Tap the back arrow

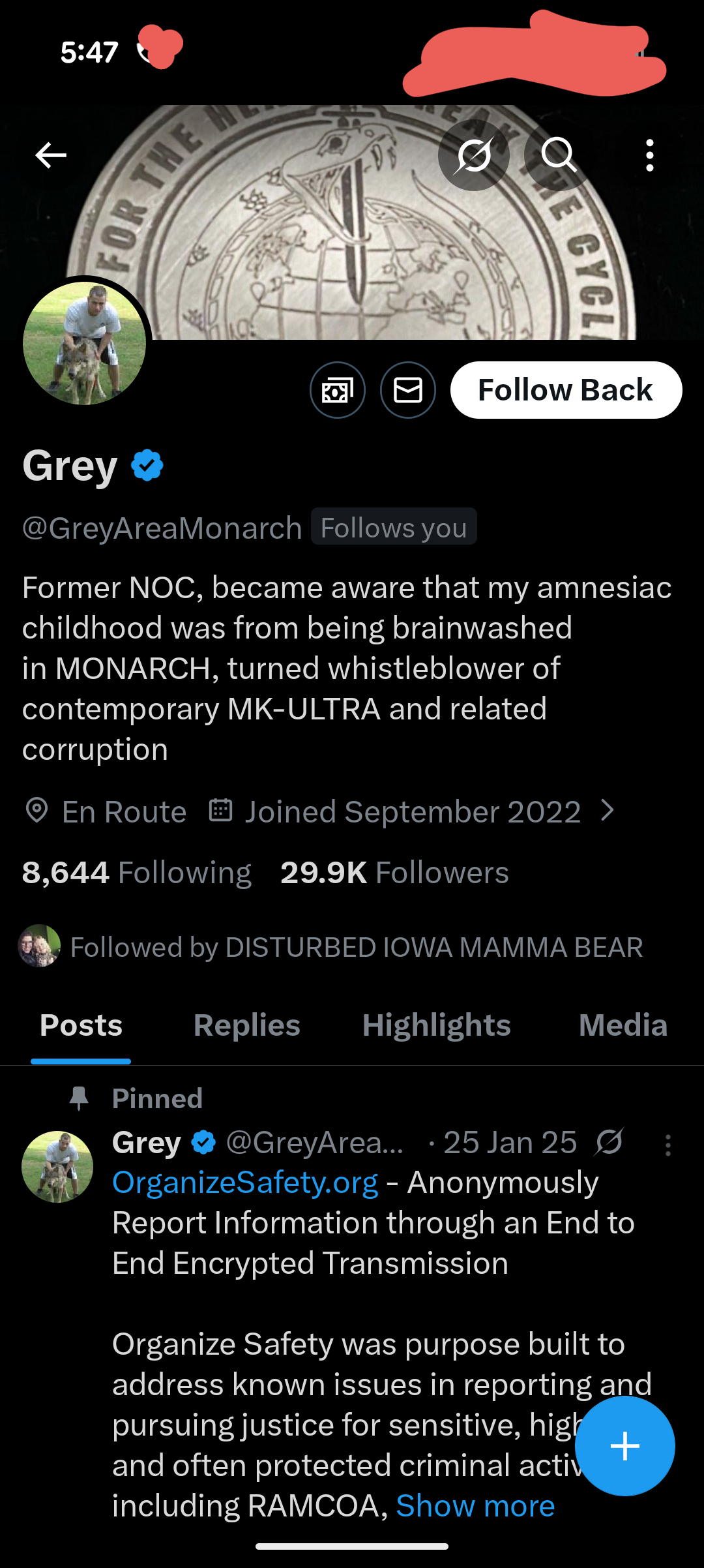pyautogui.click(x=51, y=155)
